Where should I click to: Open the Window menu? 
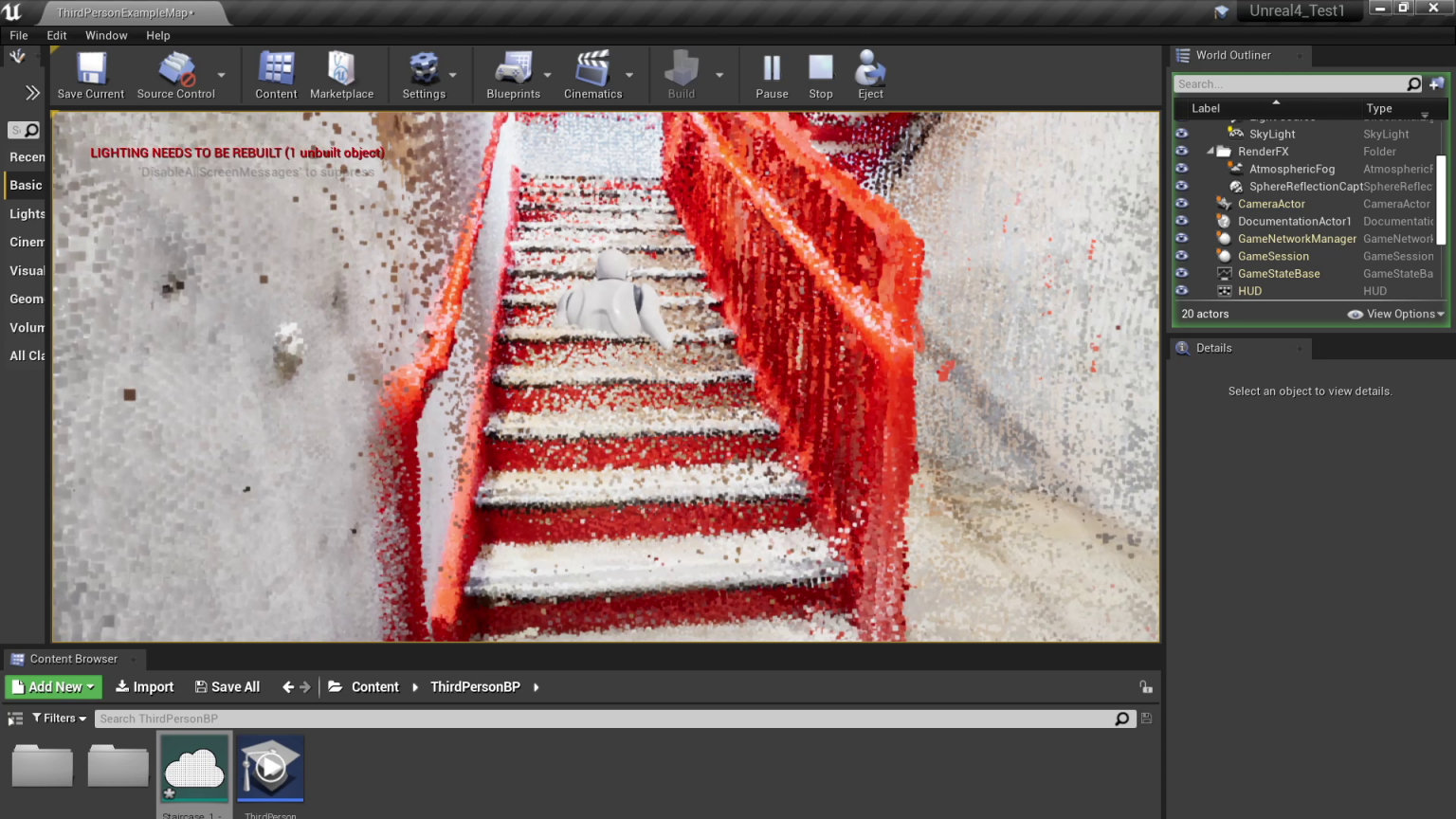point(106,35)
